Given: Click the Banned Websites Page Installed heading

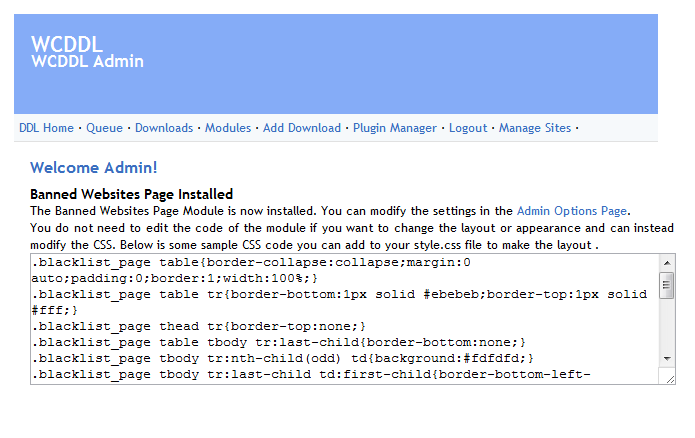Looking at the screenshot, I should click(131, 194).
